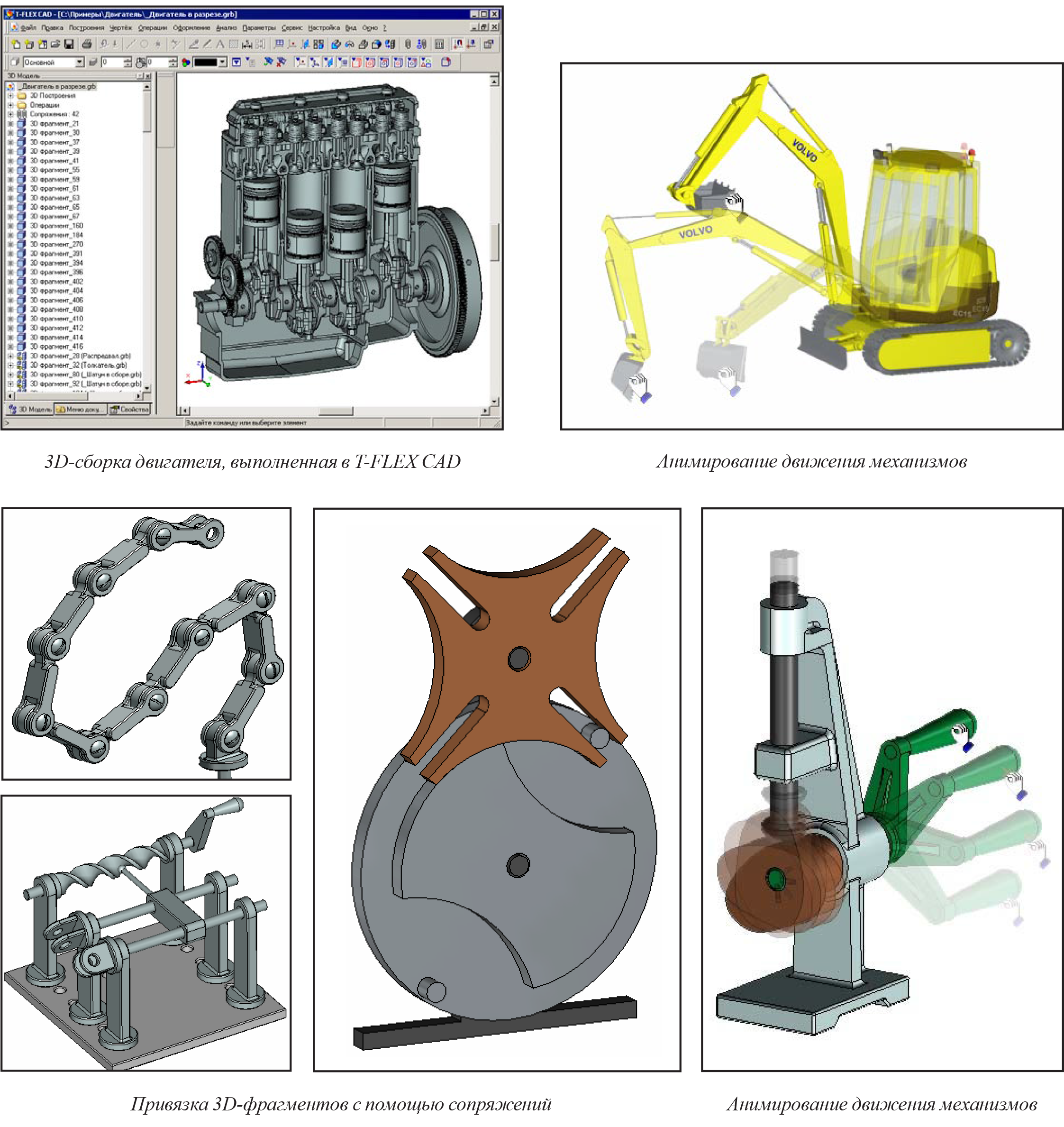The height and width of the screenshot is (1127, 1064).
Task: Click the hatch fill tool icon
Action: point(233,44)
